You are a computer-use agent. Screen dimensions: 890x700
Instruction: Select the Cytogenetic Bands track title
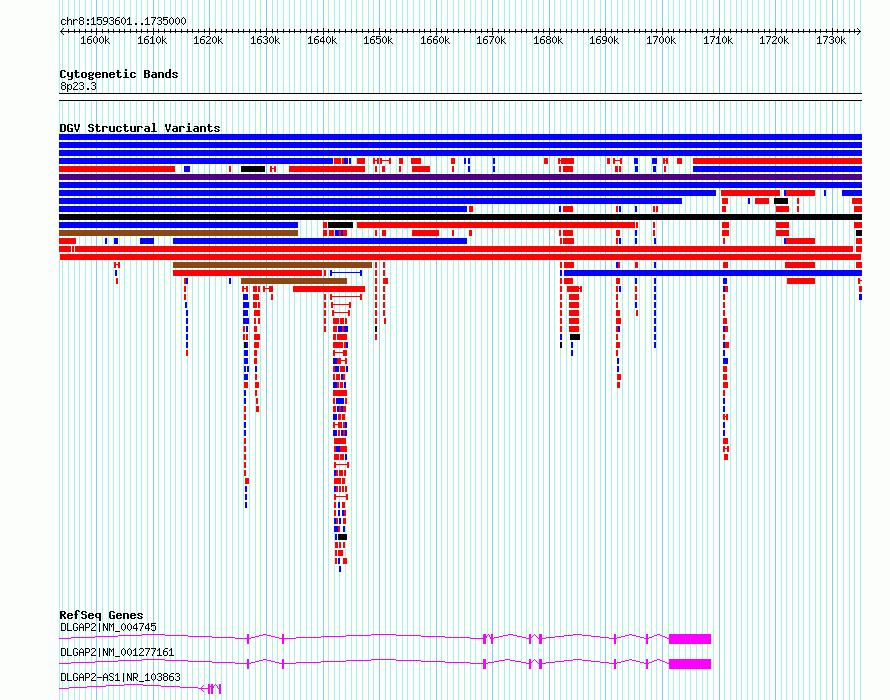point(119,74)
